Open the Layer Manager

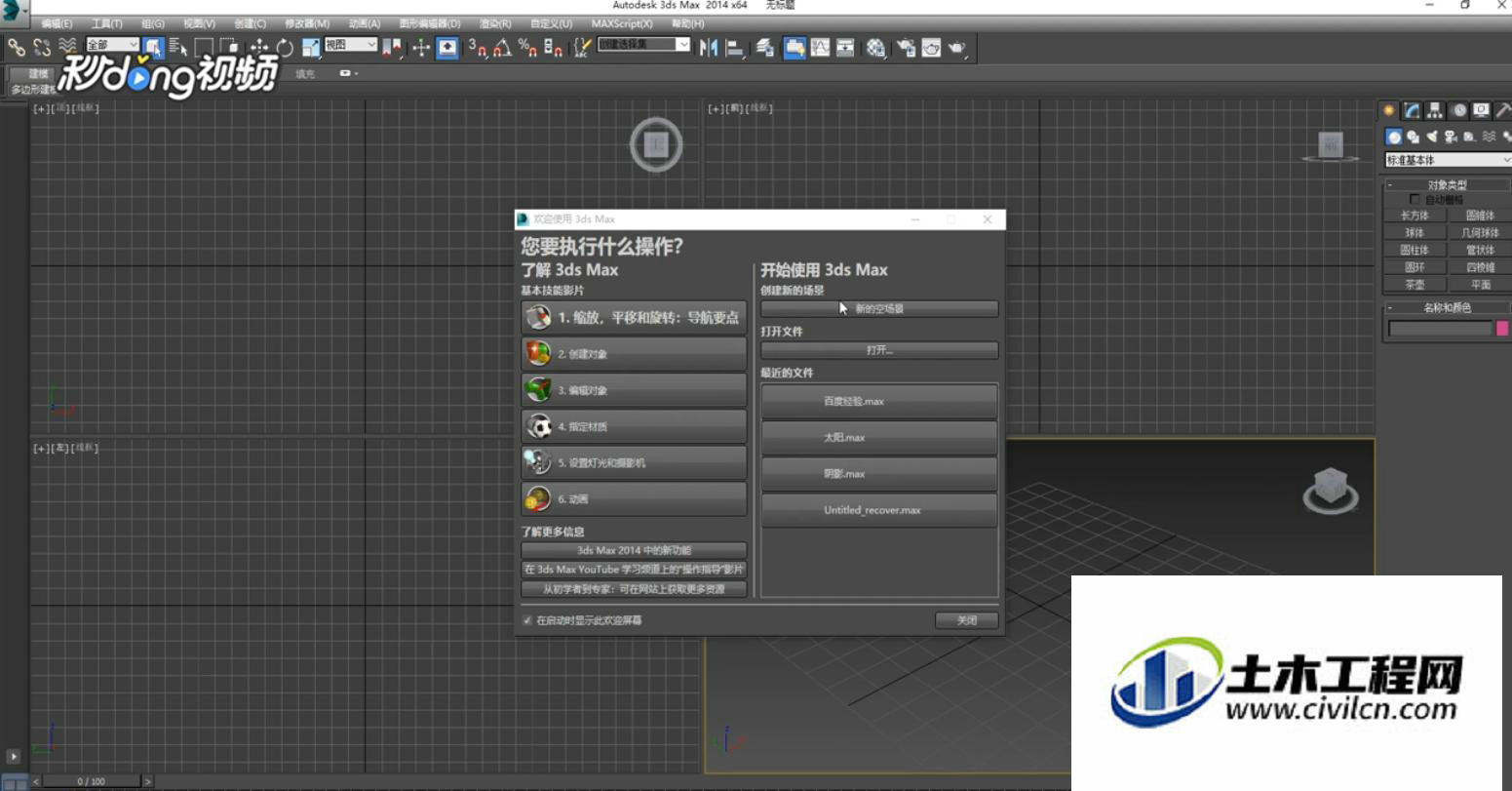[x=765, y=47]
